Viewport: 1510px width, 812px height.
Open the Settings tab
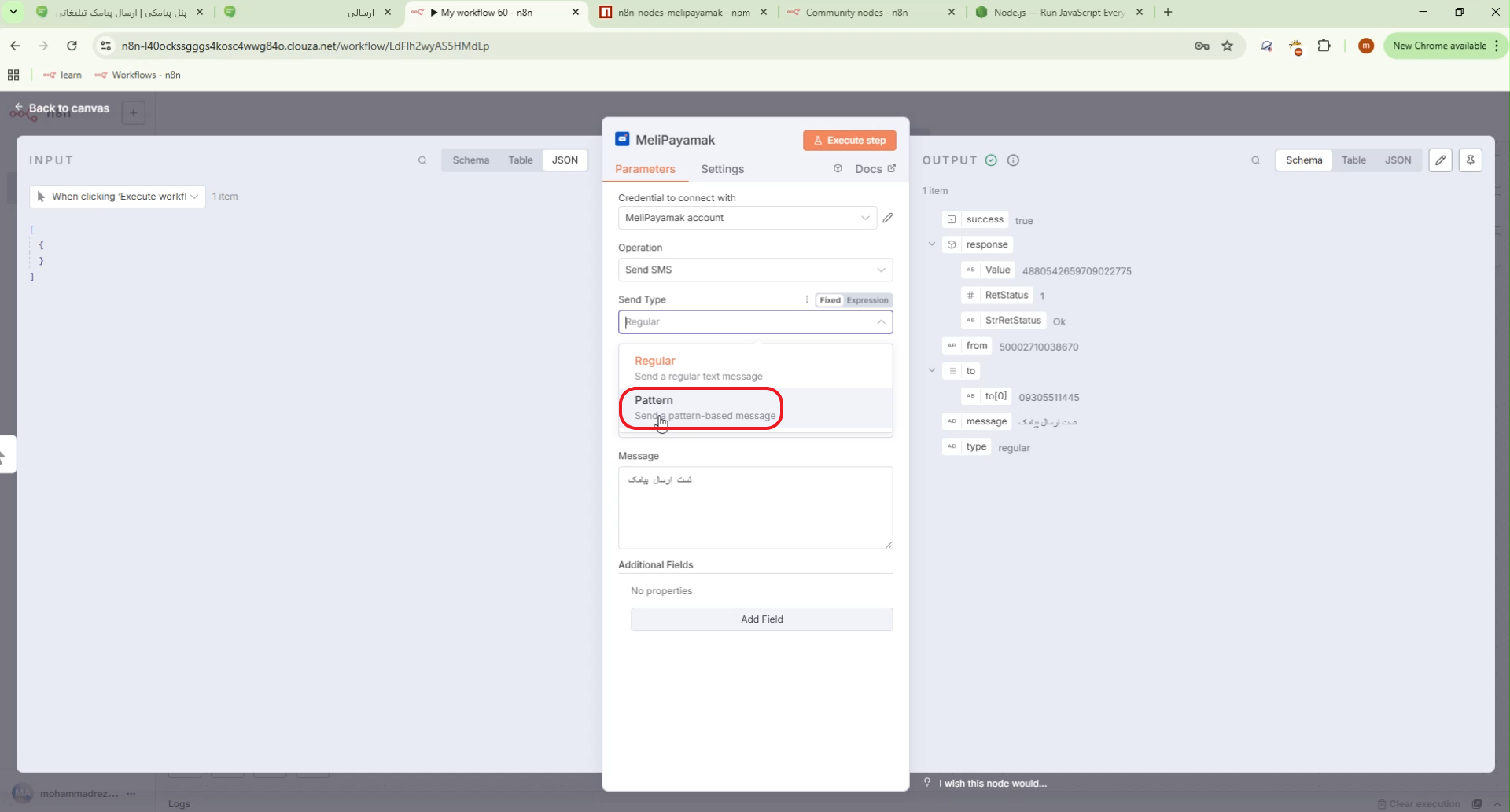click(722, 169)
